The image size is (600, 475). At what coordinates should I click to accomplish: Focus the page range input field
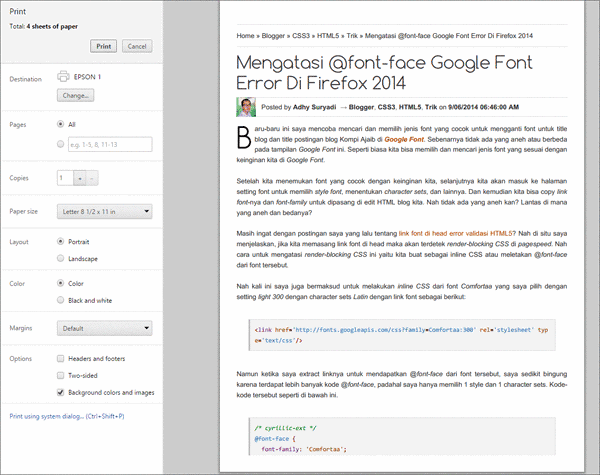click(110, 144)
